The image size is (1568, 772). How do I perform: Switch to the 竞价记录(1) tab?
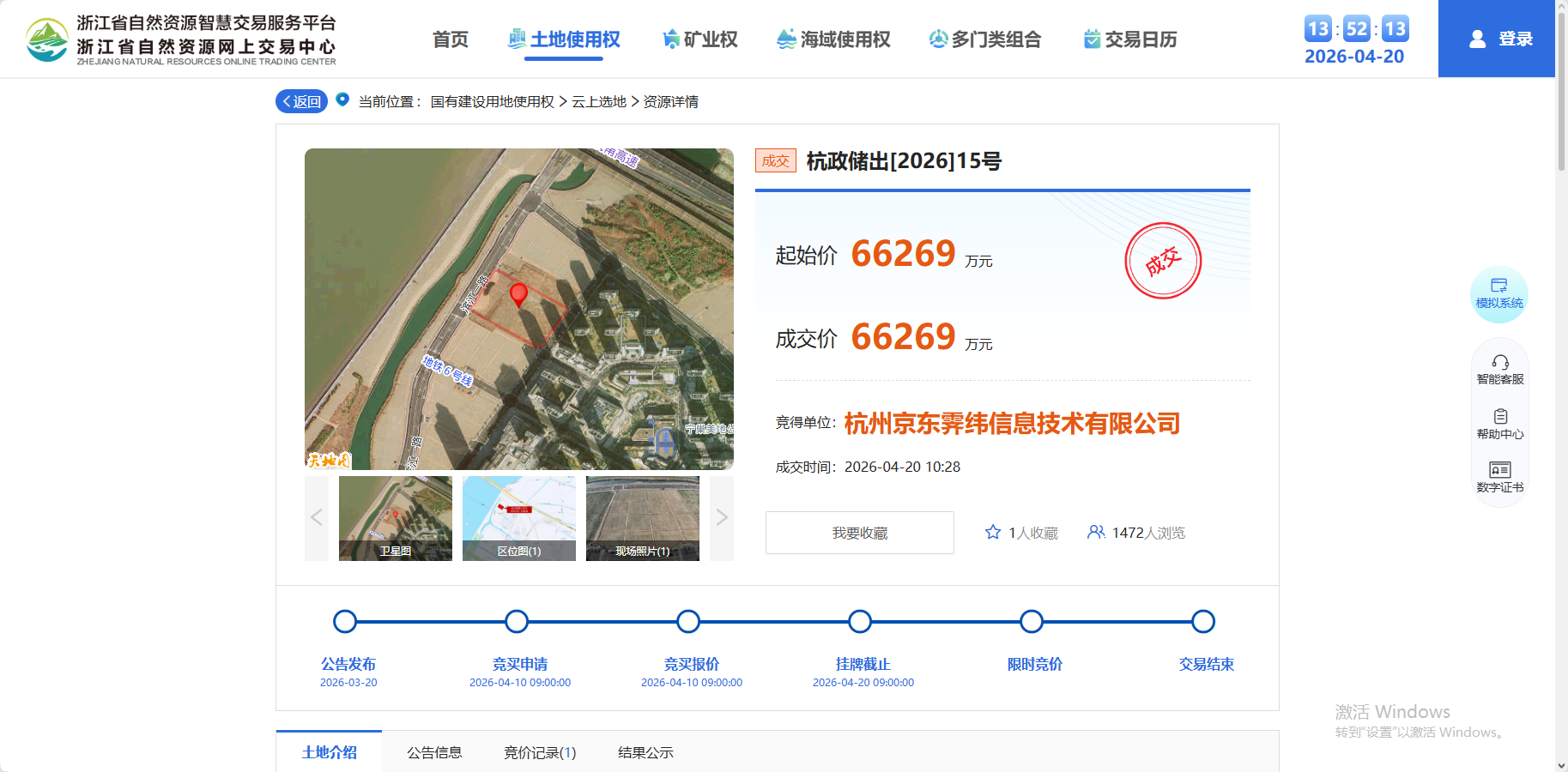[539, 752]
